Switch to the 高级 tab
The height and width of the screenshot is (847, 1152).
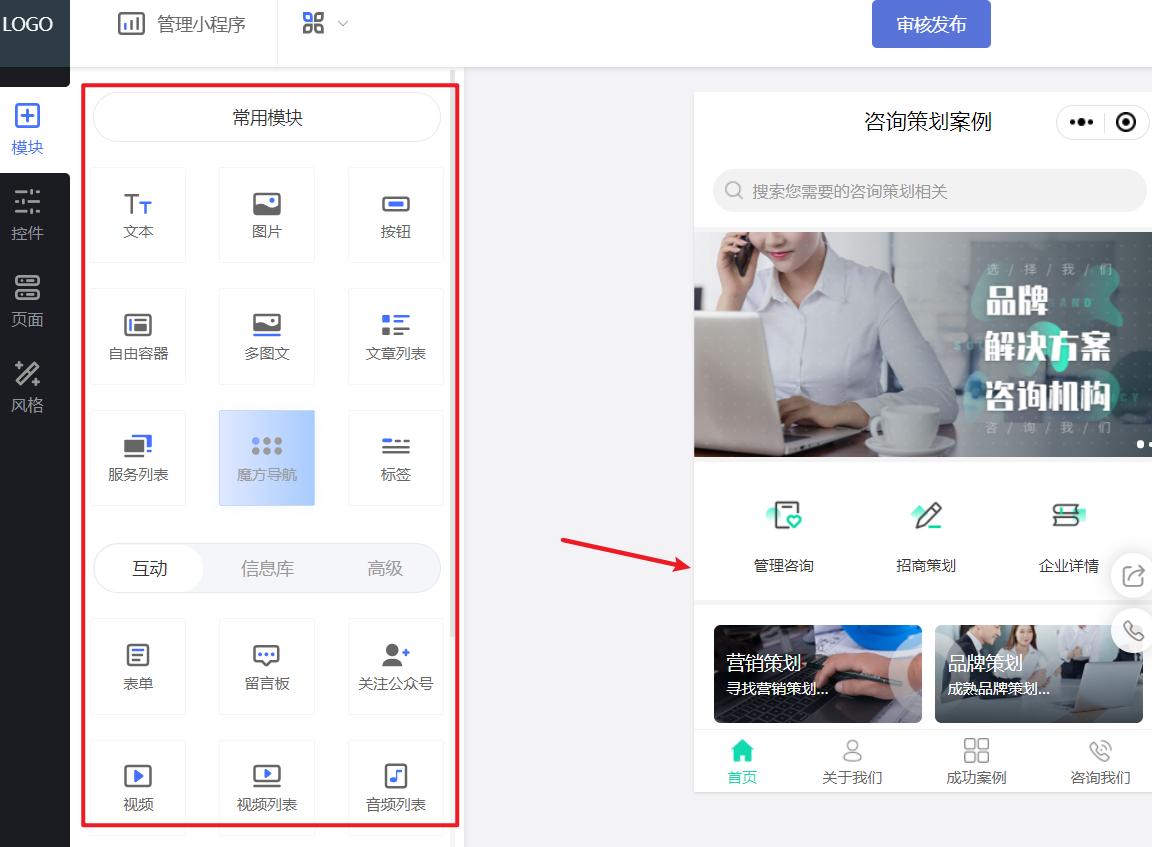coord(384,568)
